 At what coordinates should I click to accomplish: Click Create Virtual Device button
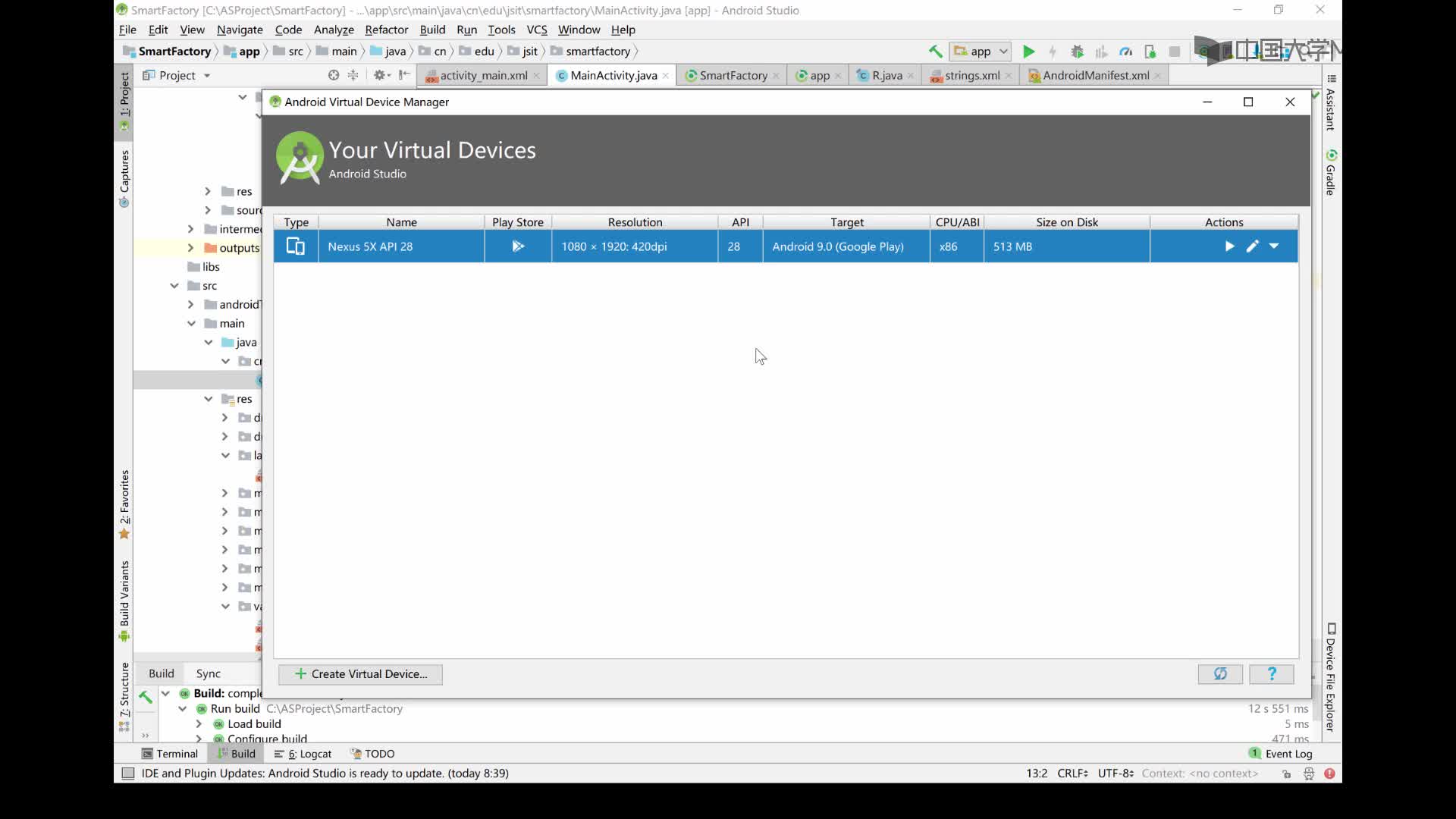[x=360, y=674]
